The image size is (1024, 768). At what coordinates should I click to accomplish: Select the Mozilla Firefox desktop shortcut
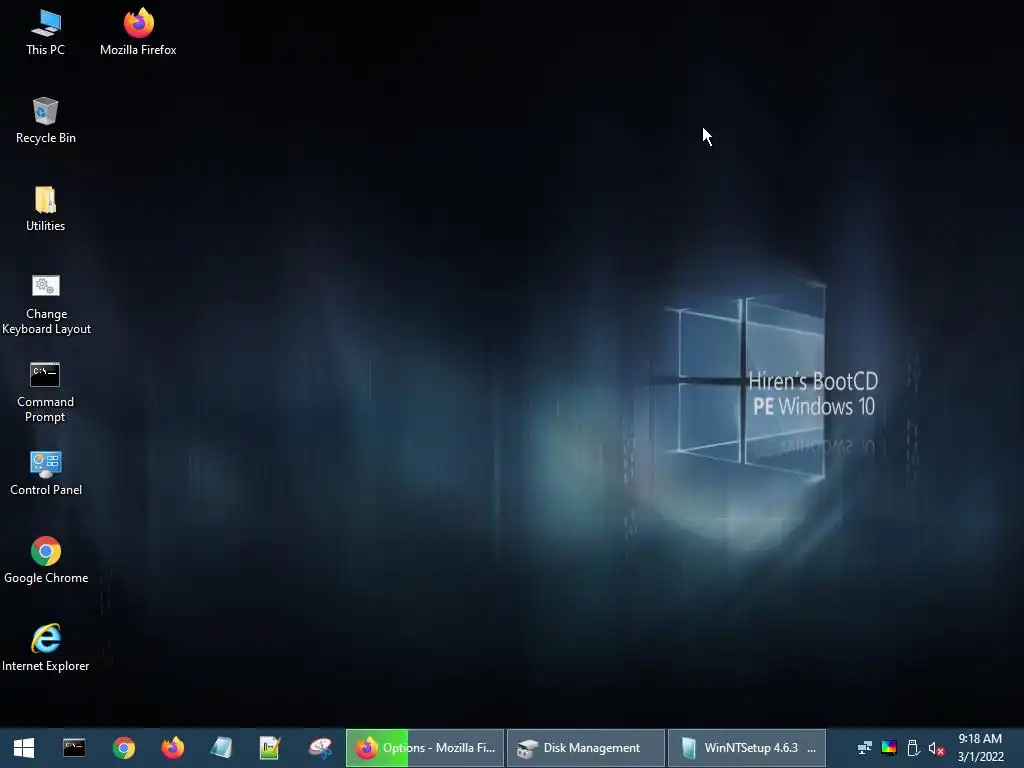[138, 33]
